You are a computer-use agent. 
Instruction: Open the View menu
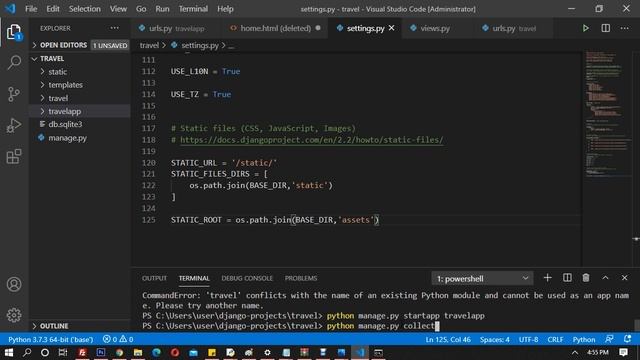[x=118, y=9]
